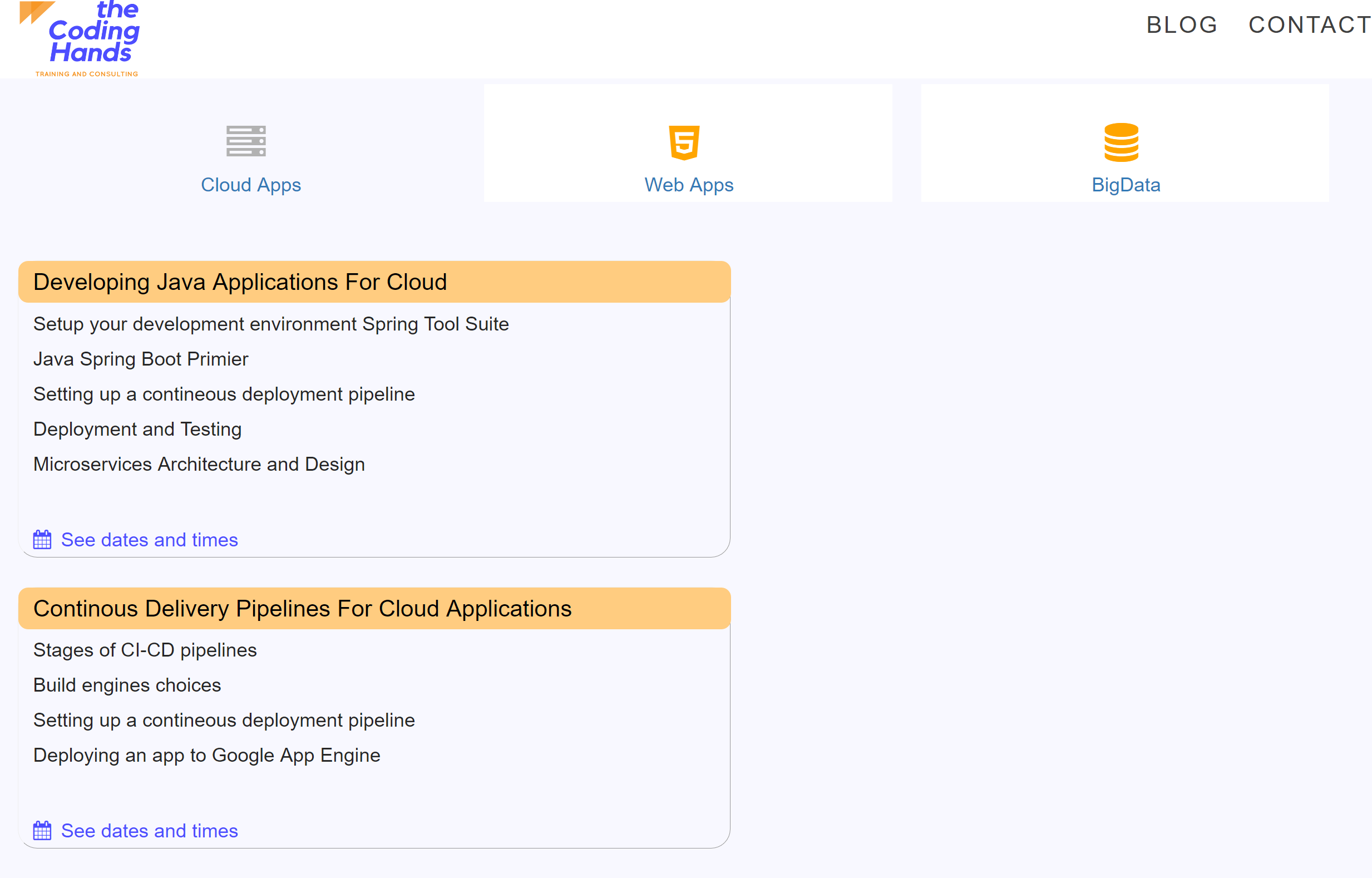Open the CONTACT menu item
This screenshot has width=1372, height=878.
coord(1309,25)
